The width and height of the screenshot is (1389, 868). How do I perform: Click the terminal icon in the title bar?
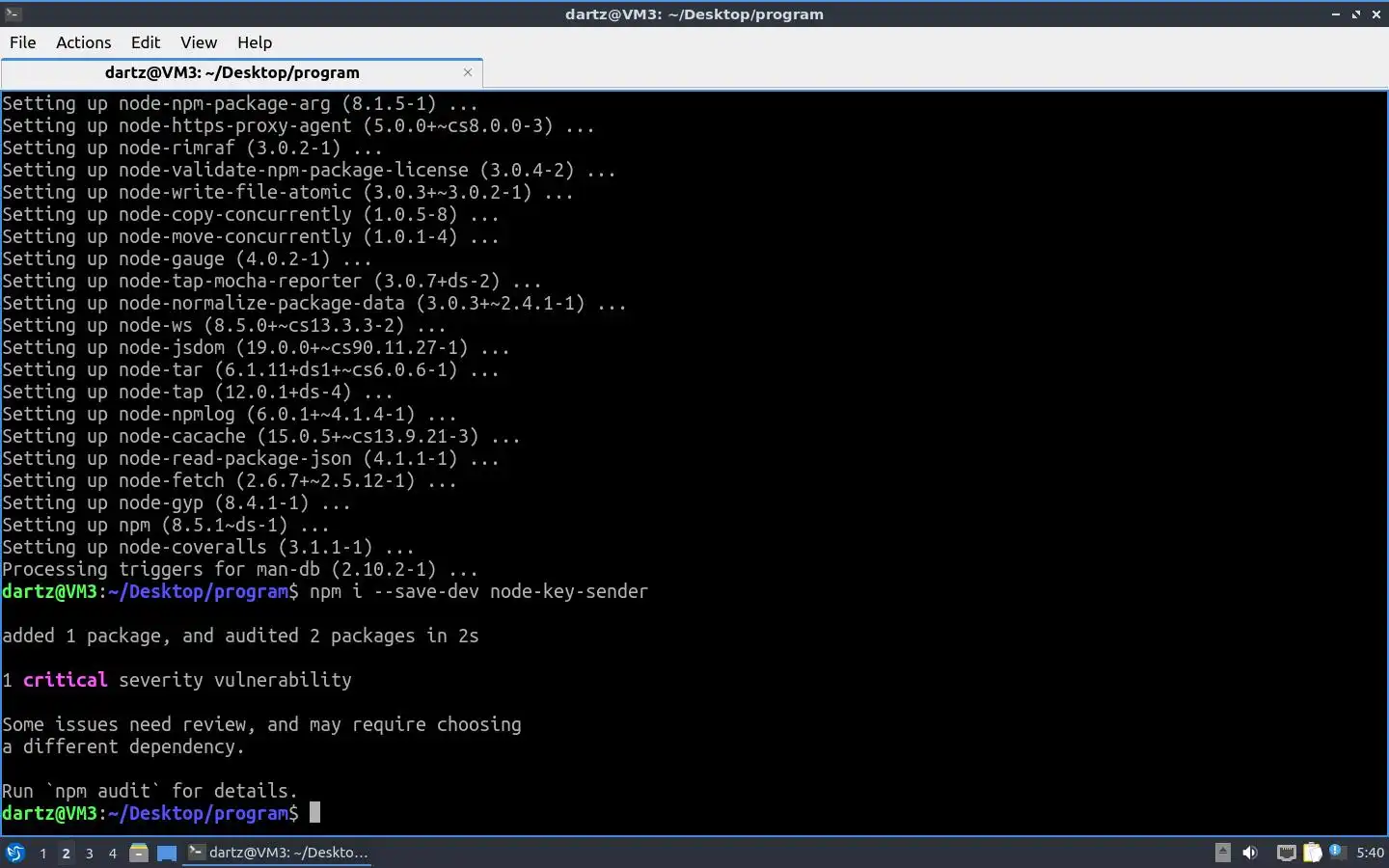(13, 14)
